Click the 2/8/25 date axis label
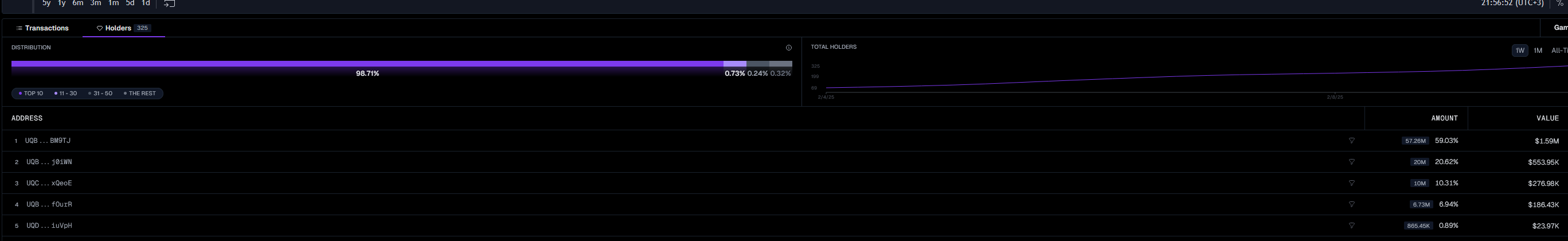1568x241 pixels. tap(1335, 98)
